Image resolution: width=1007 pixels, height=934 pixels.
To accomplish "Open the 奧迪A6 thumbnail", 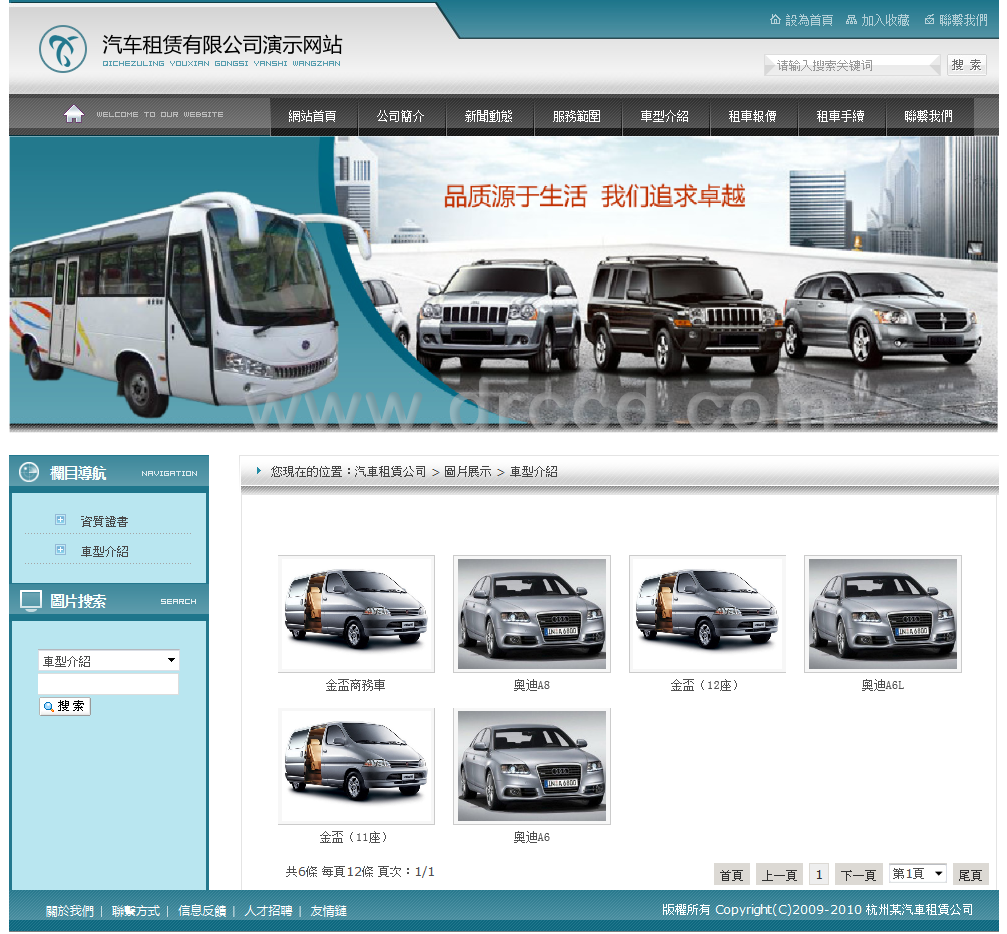I will pos(532,766).
